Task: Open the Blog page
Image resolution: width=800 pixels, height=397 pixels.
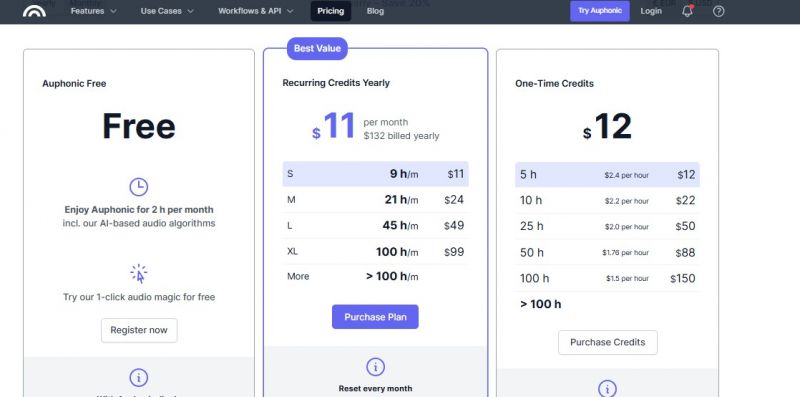Action: coord(375,11)
